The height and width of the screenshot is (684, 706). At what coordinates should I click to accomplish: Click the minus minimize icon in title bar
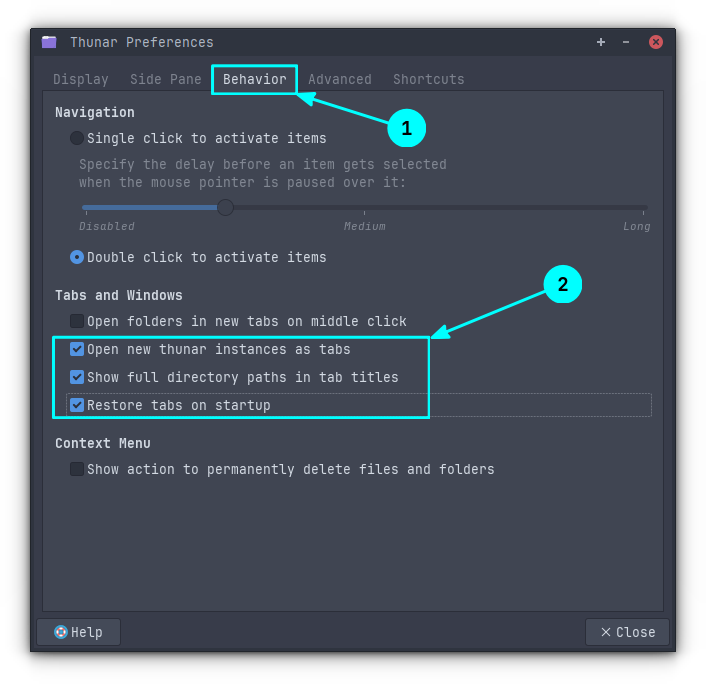tap(626, 42)
